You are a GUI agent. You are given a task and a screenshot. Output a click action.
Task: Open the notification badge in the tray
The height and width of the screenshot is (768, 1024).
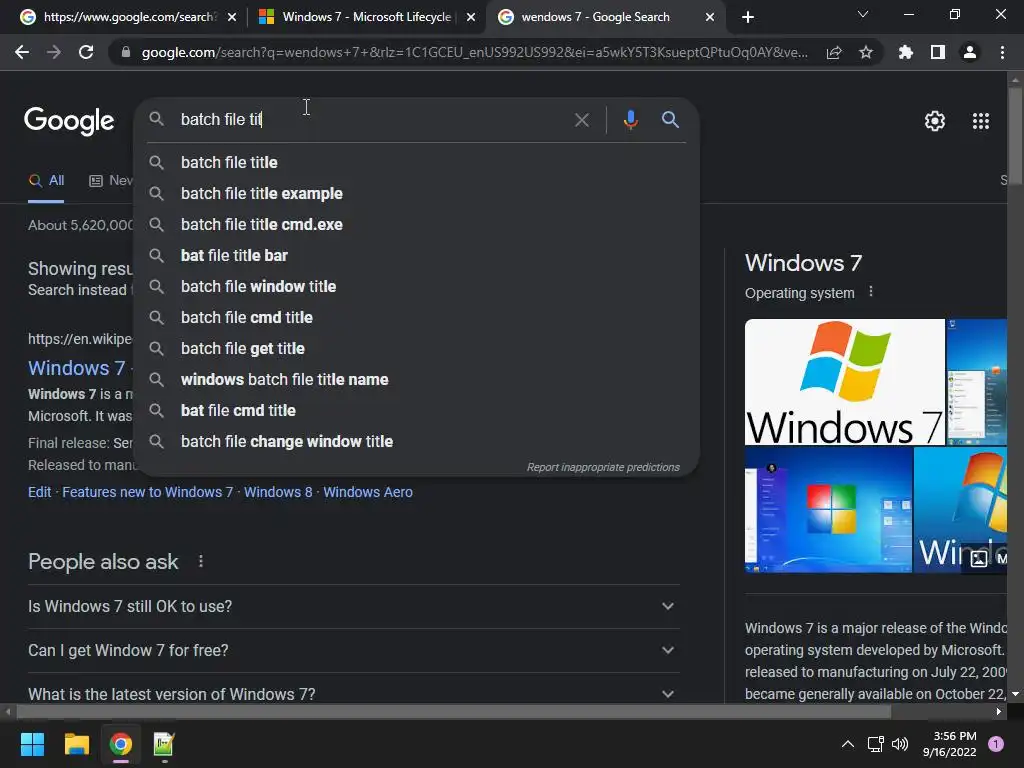tap(996, 744)
